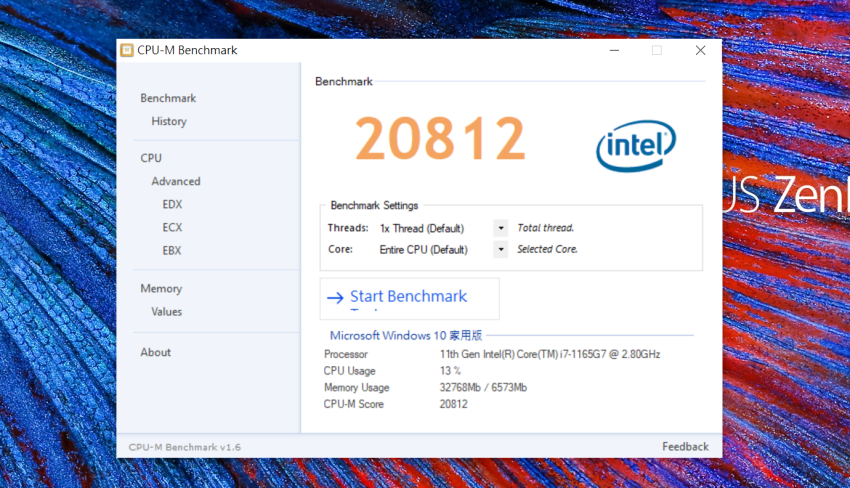
Task: Click the Core: label
Action: (x=340, y=249)
